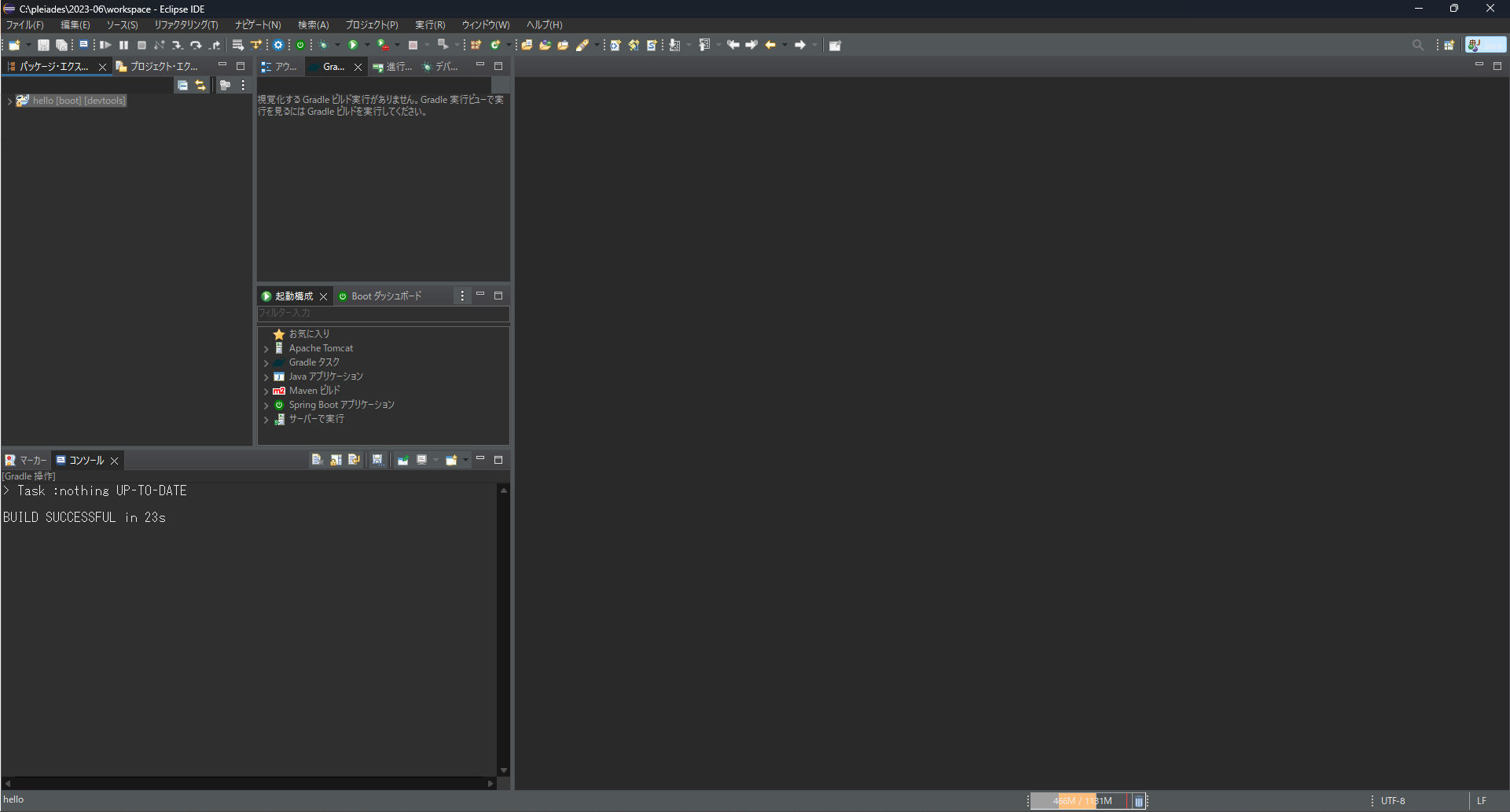Toggle console scroll lock
Image resolution: width=1510 pixels, height=812 pixels.
[x=336, y=460]
